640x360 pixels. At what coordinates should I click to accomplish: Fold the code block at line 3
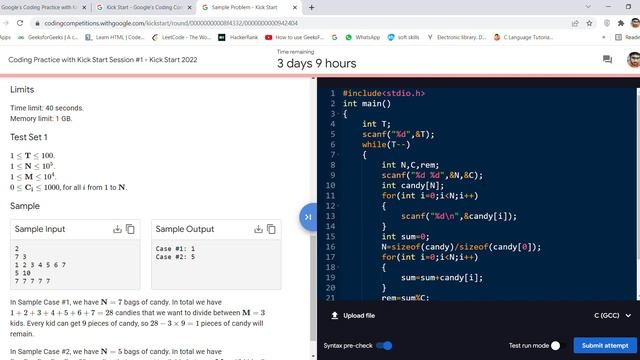(x=339, y=114)
